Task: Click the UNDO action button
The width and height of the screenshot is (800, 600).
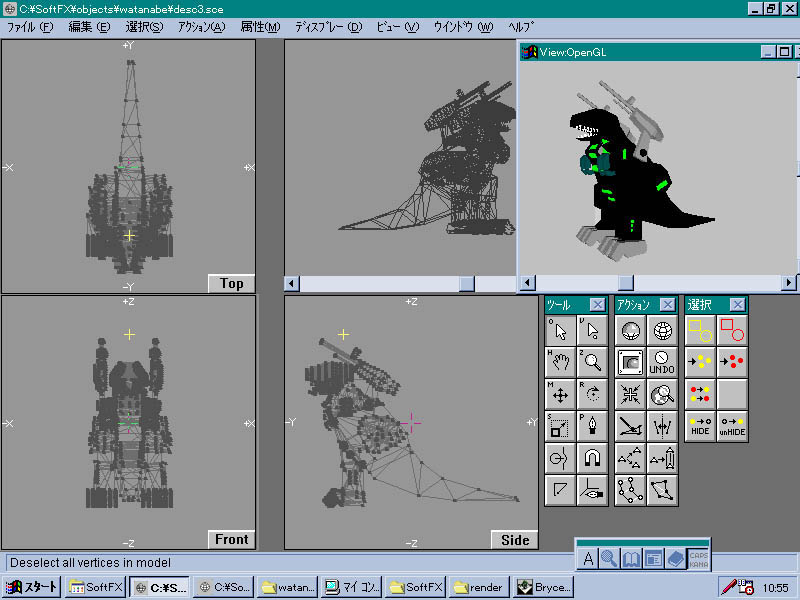Action: click(x=661, y=362)
